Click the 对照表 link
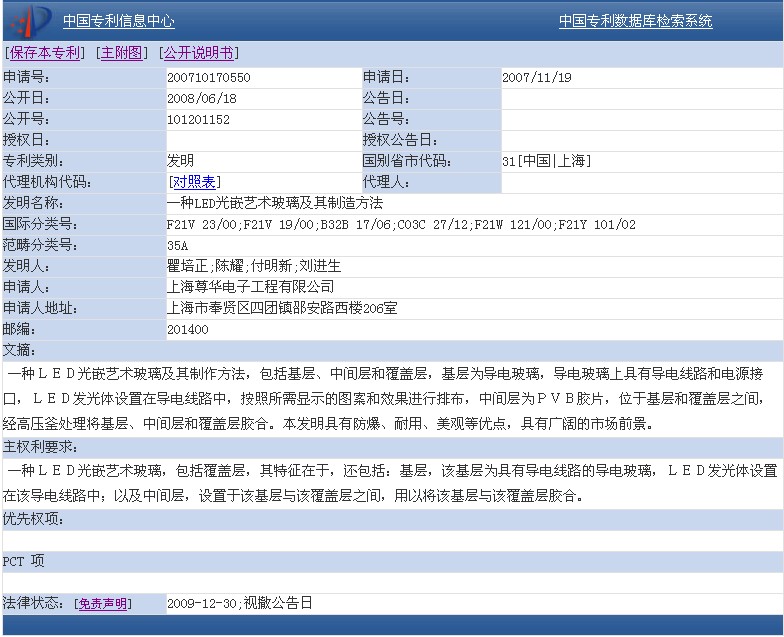The height and width of the screenshot is (637, 784). pyautogui.click(x=194, y=182)
